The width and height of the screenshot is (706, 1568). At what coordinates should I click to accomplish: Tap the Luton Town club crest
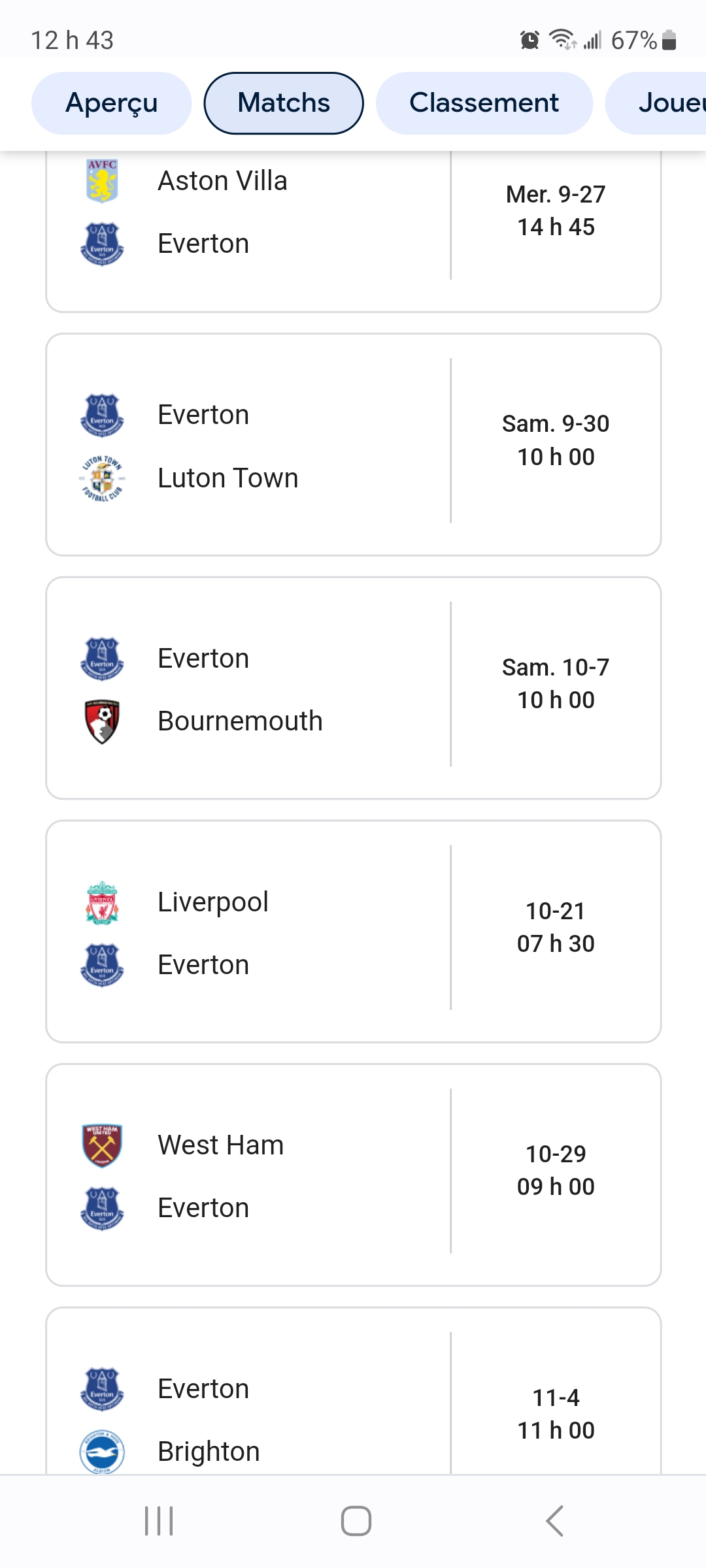point(102,478)
